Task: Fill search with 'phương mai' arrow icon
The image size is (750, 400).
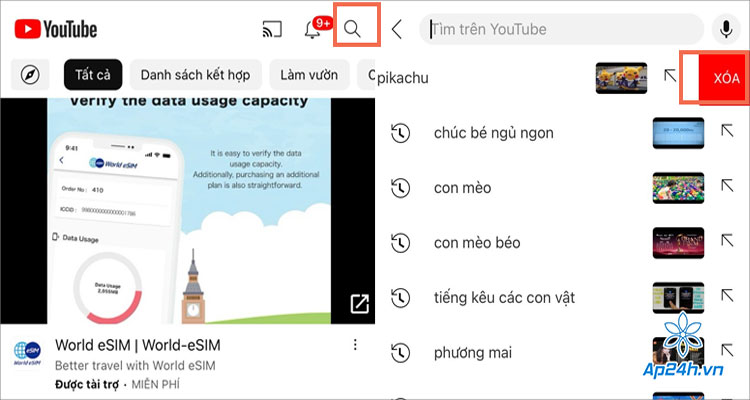Action: click(x=727, y=350)
